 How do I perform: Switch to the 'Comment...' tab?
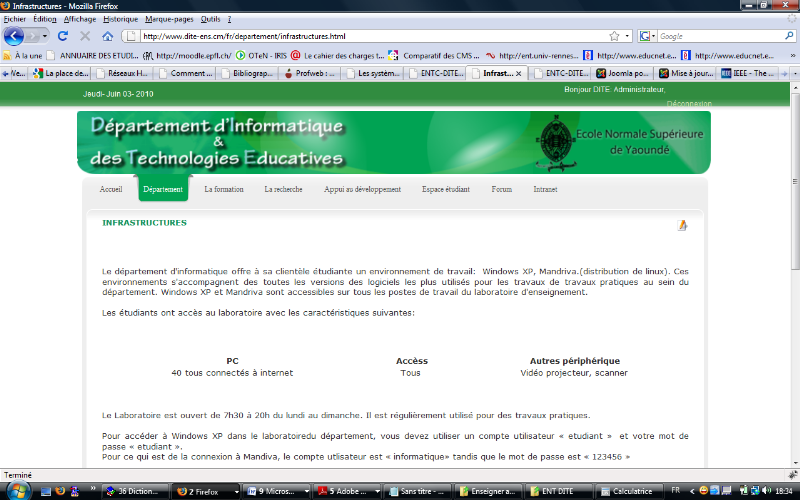[x=186, y=73]
